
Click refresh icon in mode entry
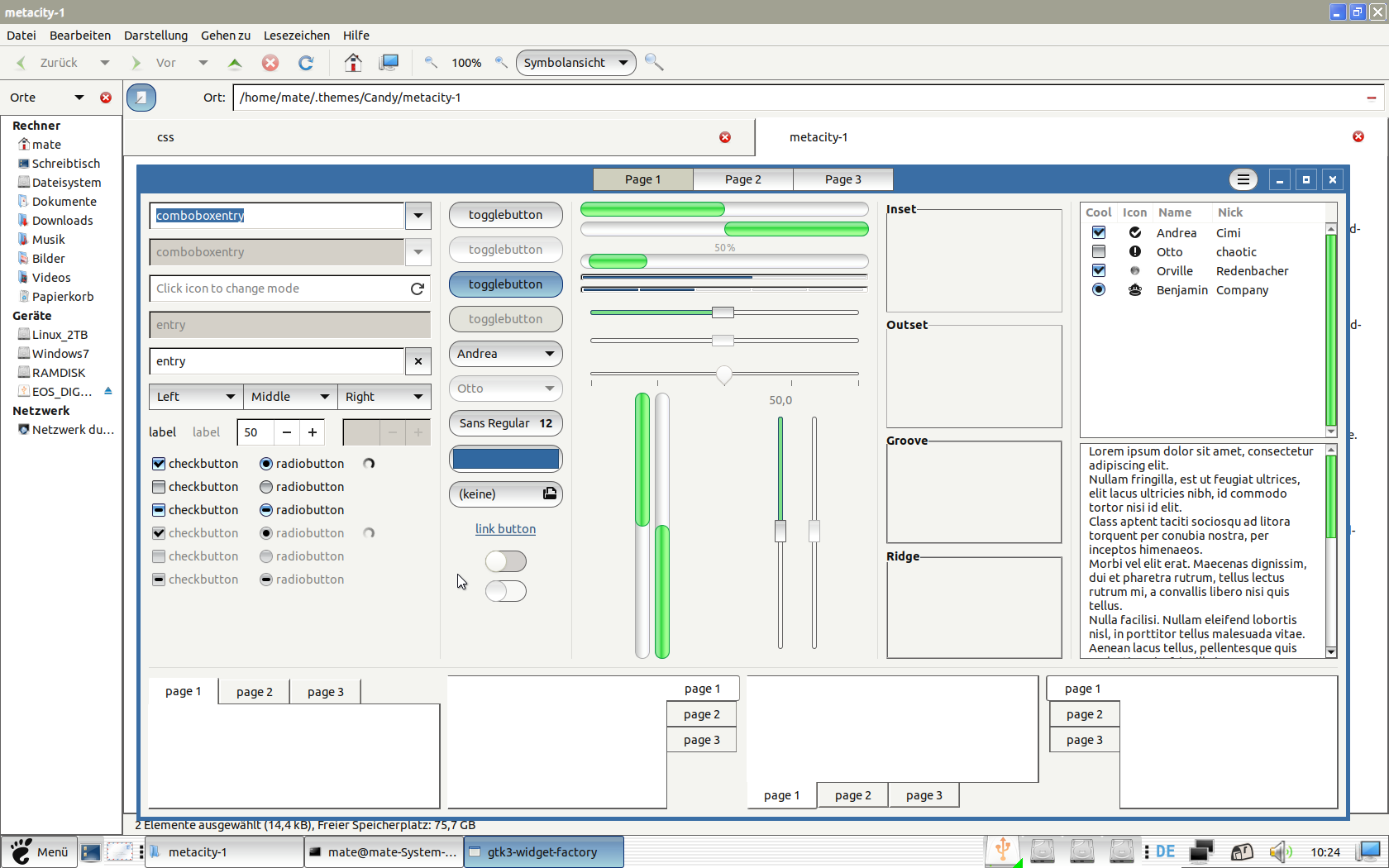click(x=418, y=289)
